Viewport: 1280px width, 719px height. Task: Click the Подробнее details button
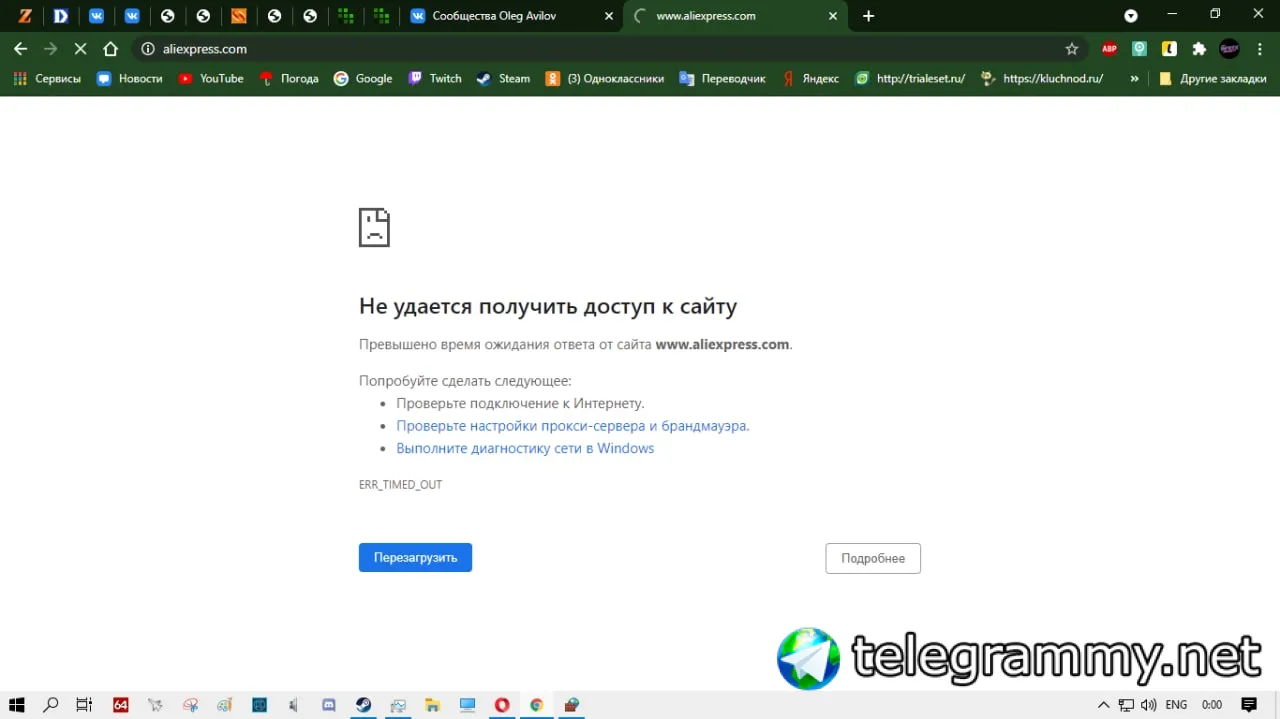(x=873, y=558)
